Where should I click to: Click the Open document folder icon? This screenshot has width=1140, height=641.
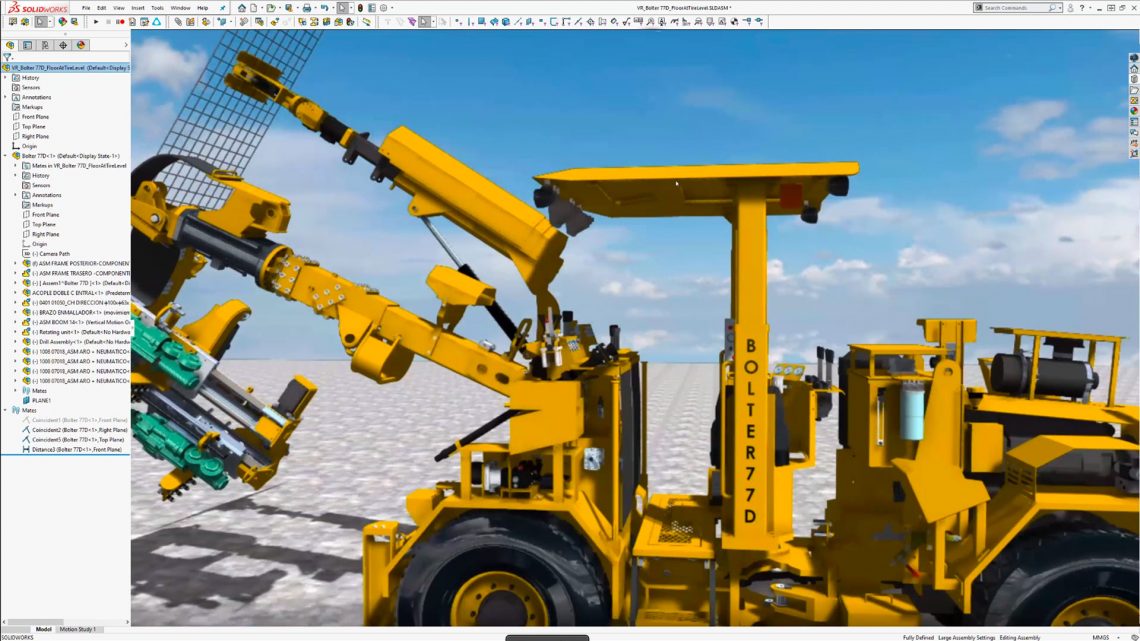271,7
